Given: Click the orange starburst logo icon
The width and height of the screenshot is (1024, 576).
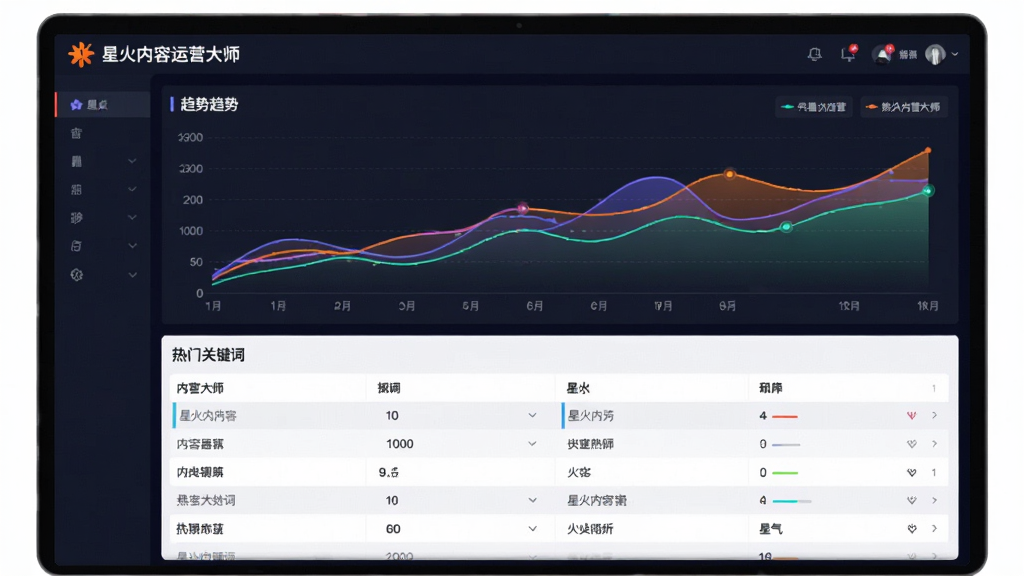Looking at the screenshot, I should [81, 54].
